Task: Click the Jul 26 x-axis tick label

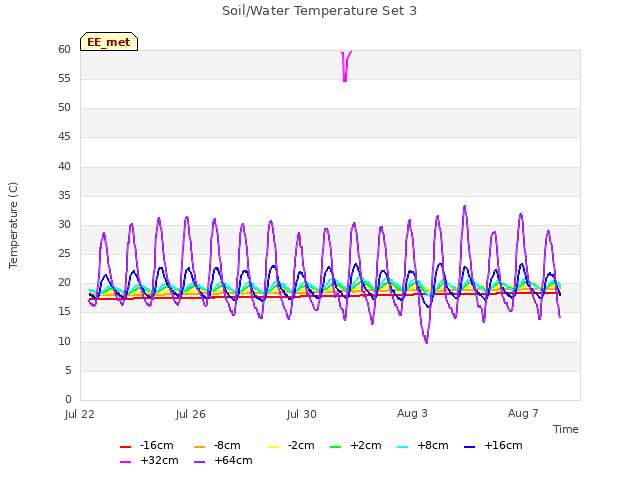Action: tap(191, 414)
